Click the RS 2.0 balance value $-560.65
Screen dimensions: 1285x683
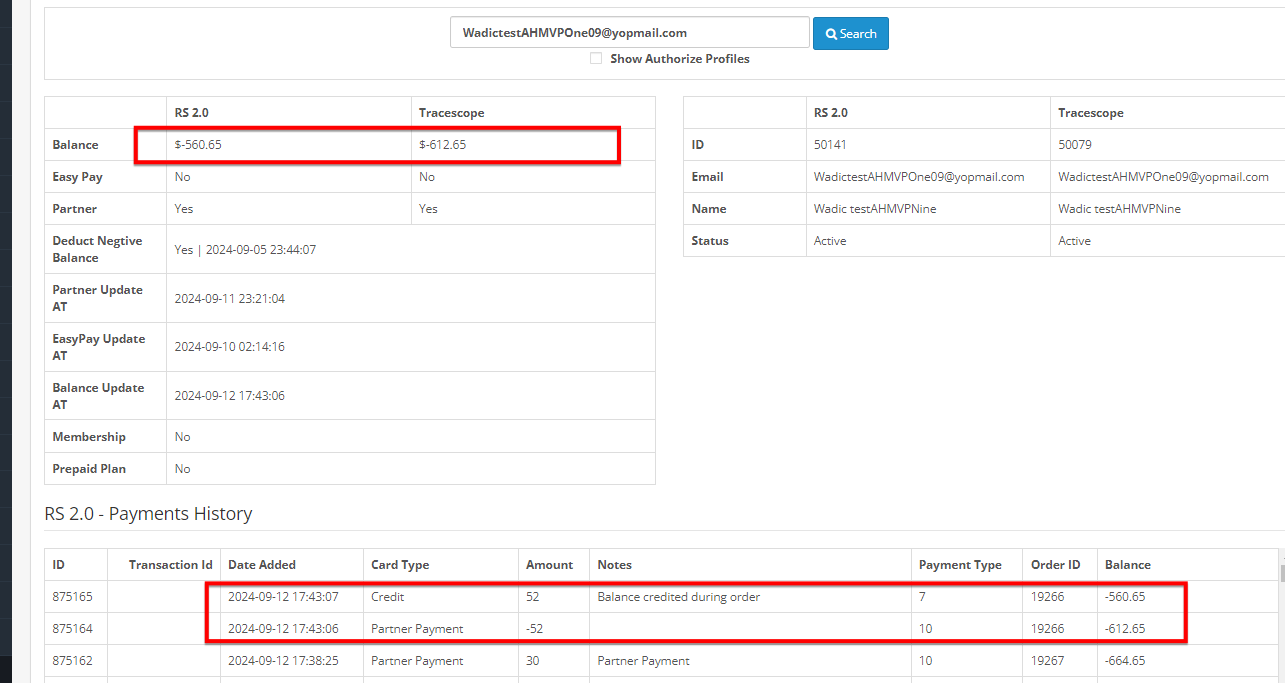coord(198,145)
